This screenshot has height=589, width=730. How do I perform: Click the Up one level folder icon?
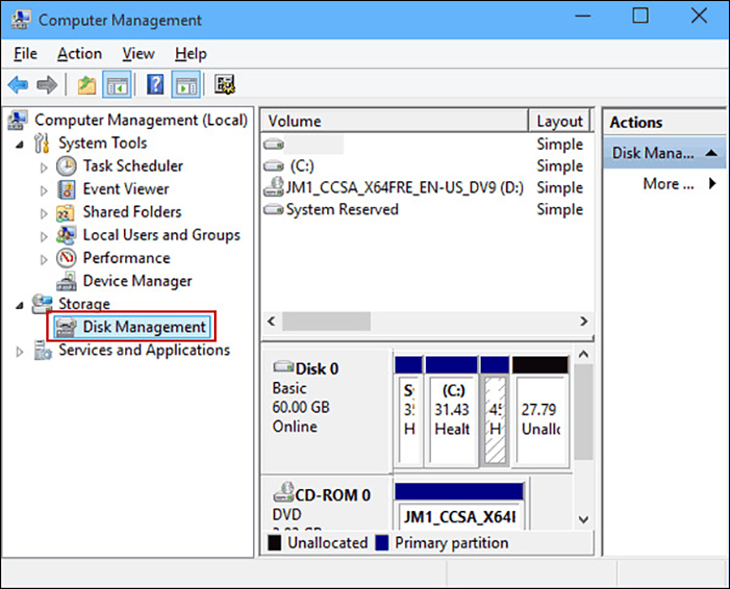(87, 85)
